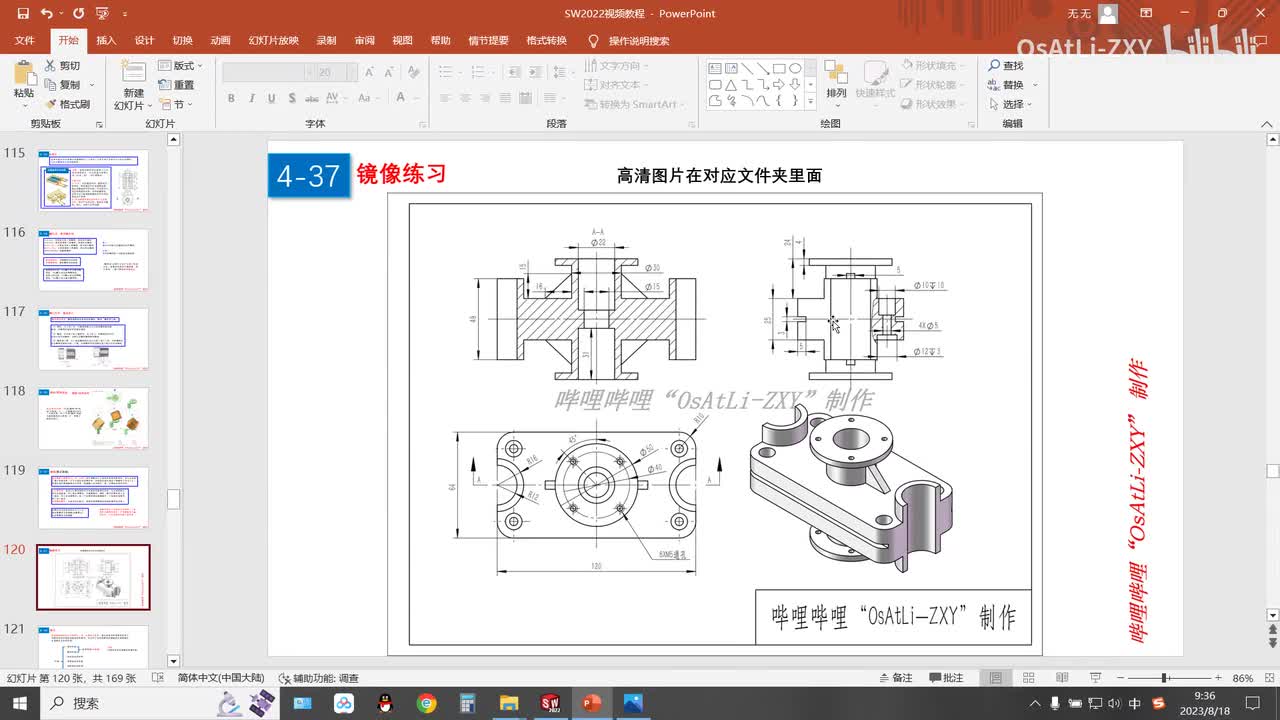Click the 86% zoom level button
This screenshot has height=720, width=1280.
[x=1242, y=678]
